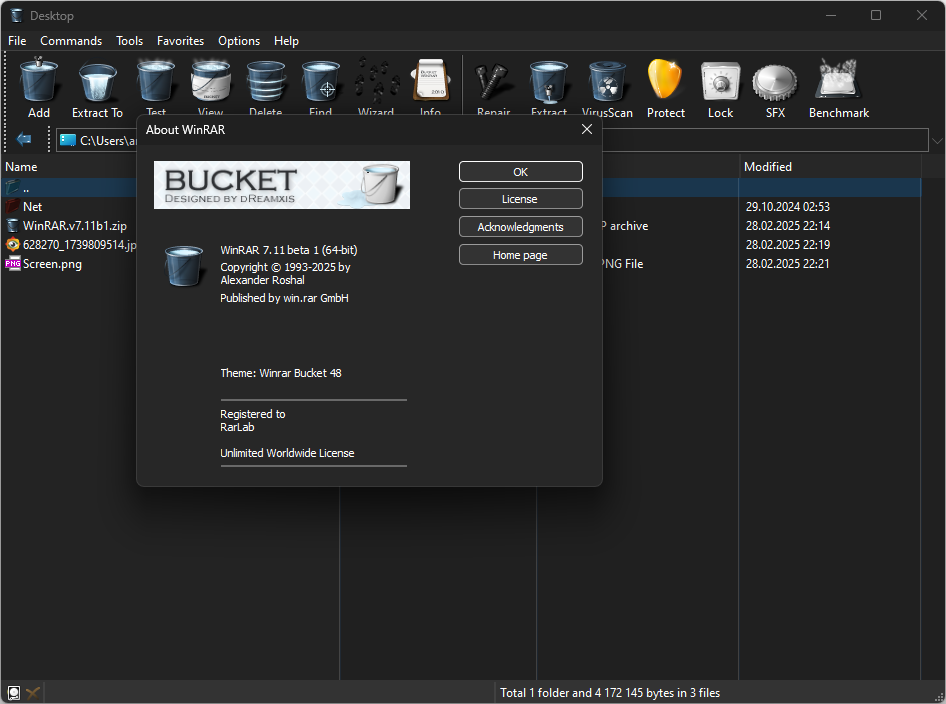The width and height of the screenshot is (946, 704).
Task: Start the Benchmark toolbar icon
Action: 838,79
